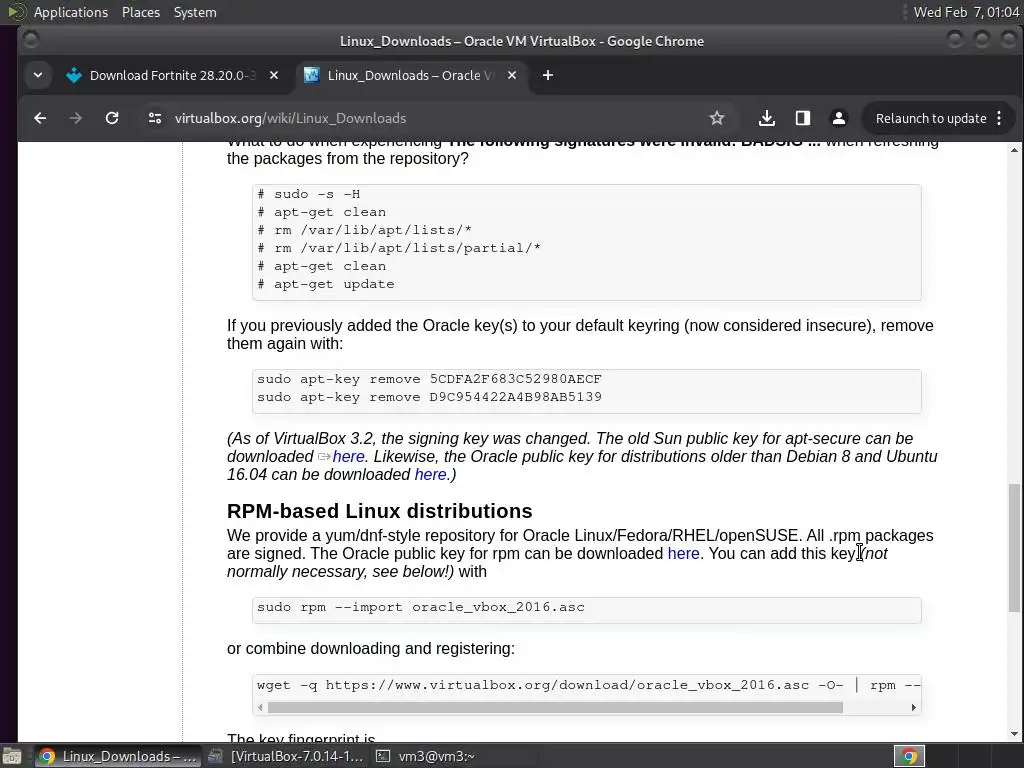
Task: Click the Fortnite tab favicon
Action: [74, 75]
